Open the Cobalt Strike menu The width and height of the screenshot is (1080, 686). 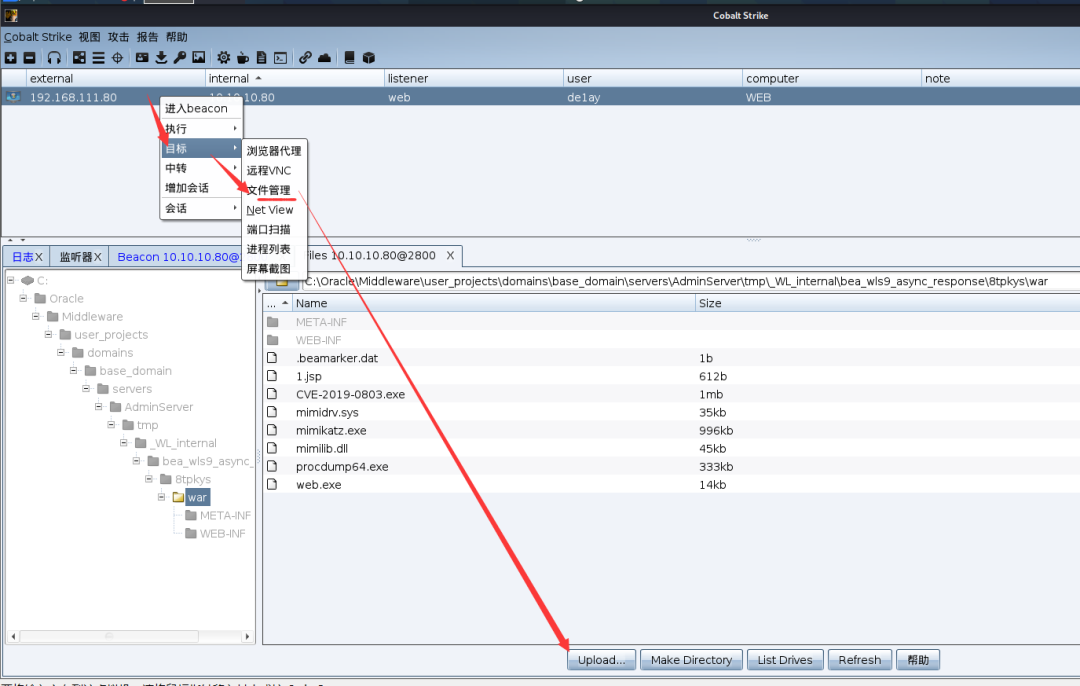pyautogui.click(x=38, y=37)
